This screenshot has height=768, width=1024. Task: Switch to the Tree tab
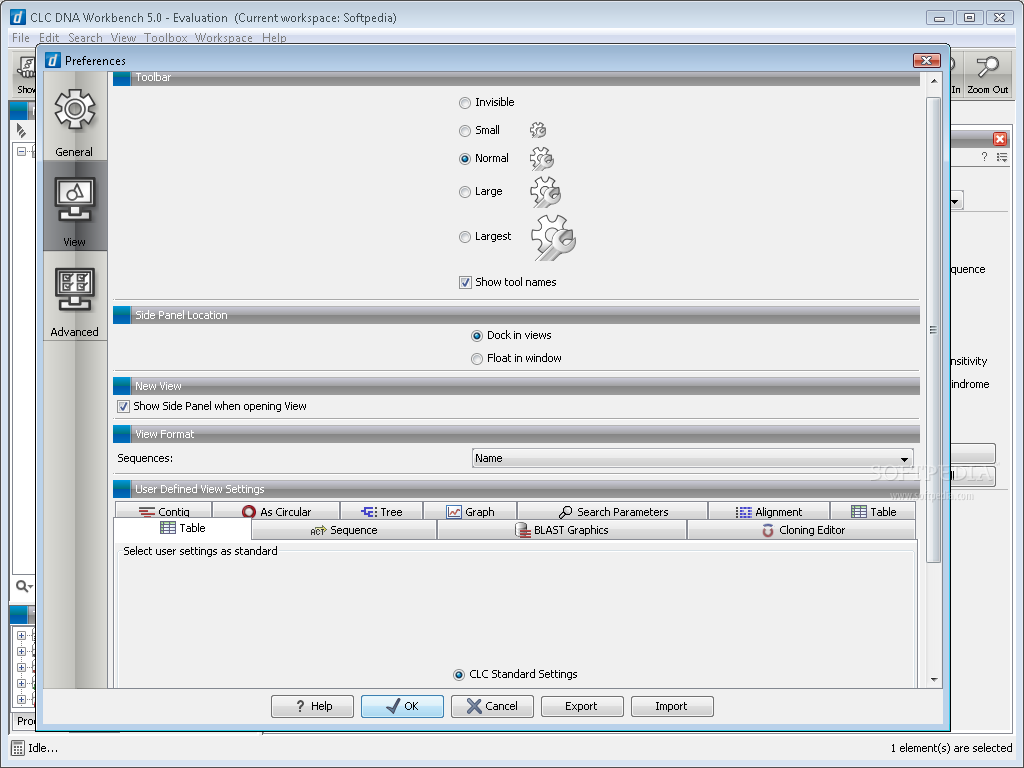click(382, 511)
